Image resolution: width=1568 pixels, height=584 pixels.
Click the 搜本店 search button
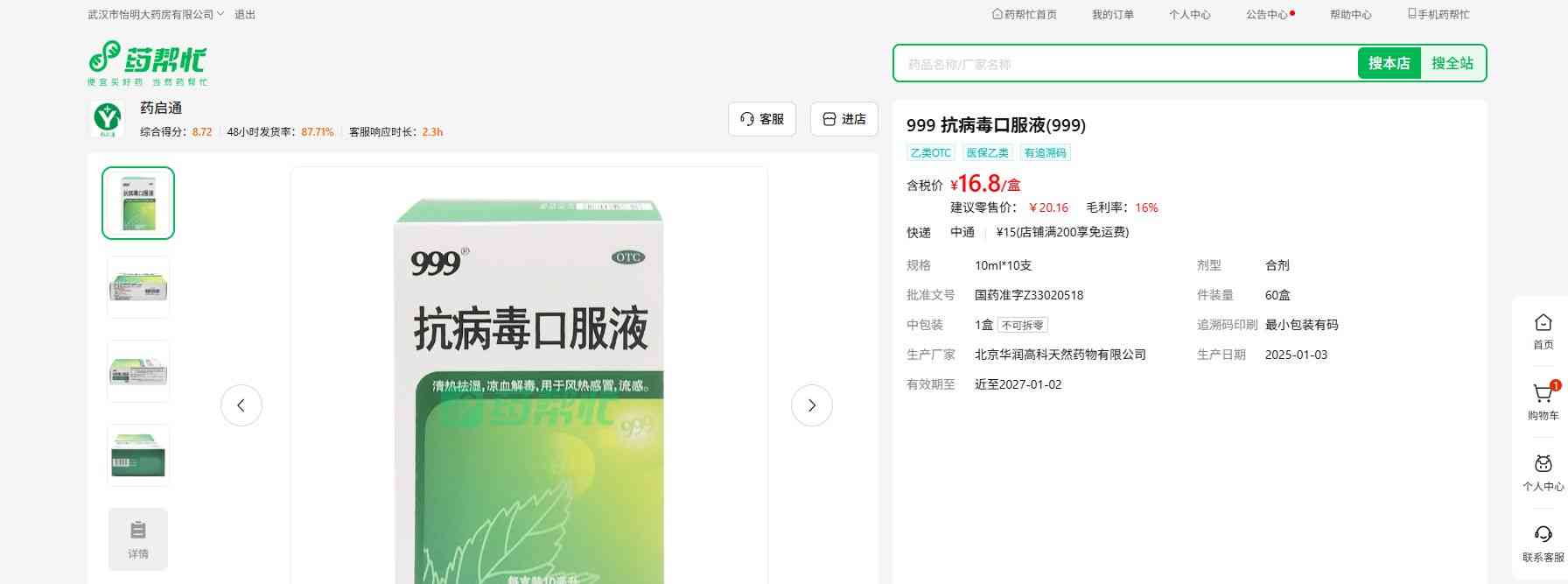pos(1389,63)
